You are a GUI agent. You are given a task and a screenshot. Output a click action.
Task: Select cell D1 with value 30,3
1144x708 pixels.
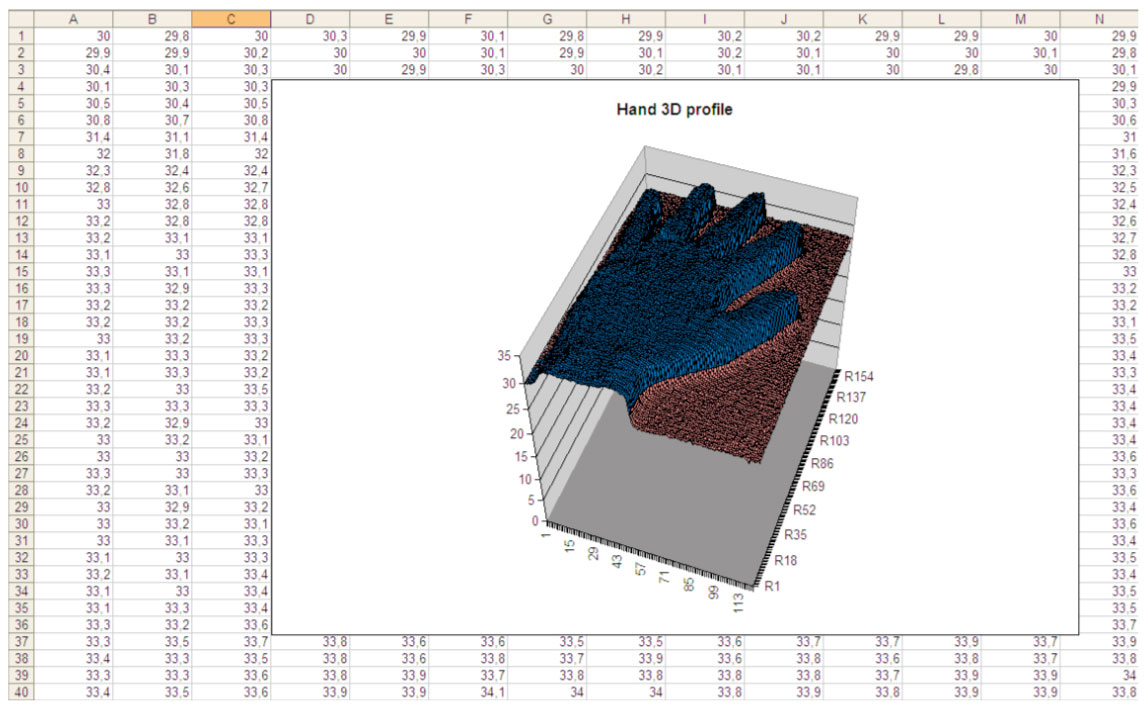click(x=310, y=35)
